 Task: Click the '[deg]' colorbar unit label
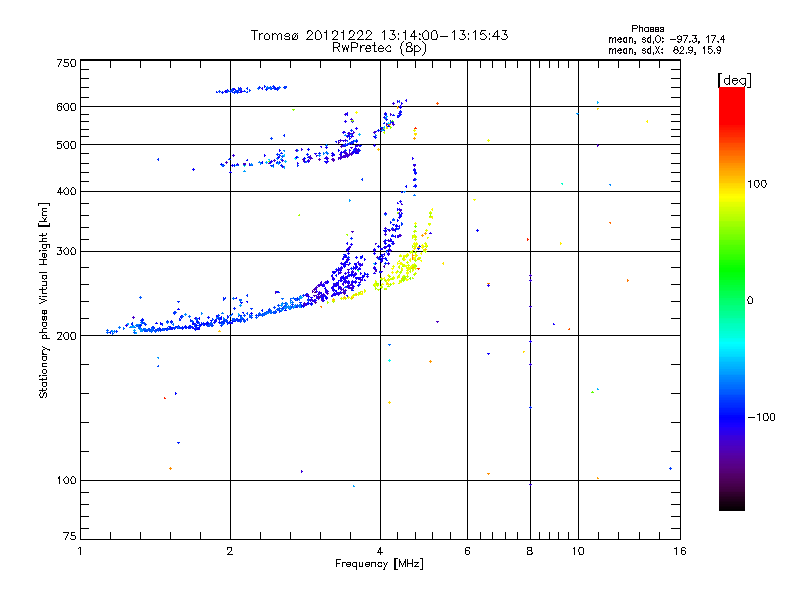coord(734,80)
